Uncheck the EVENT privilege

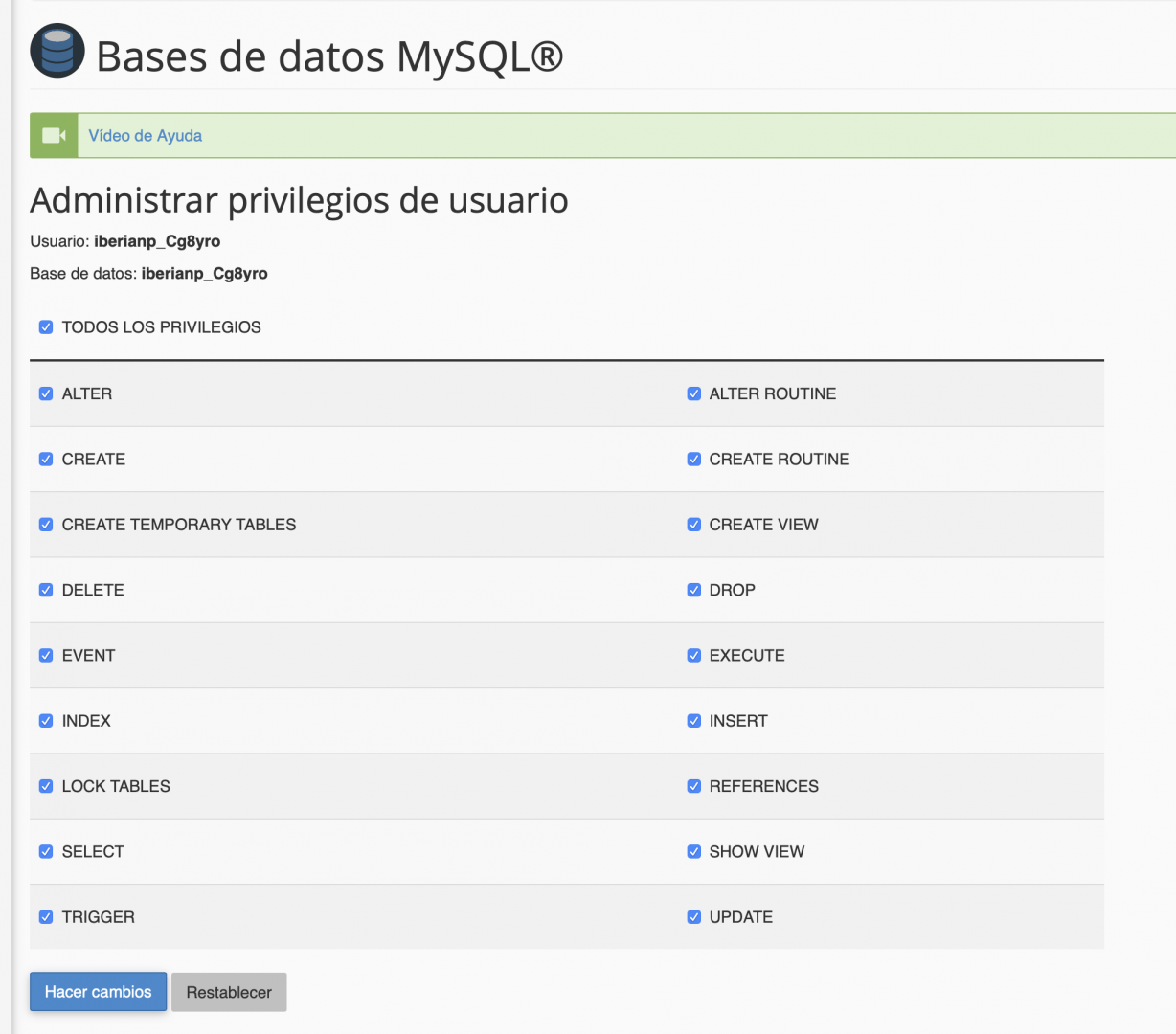tap(46, 656)
